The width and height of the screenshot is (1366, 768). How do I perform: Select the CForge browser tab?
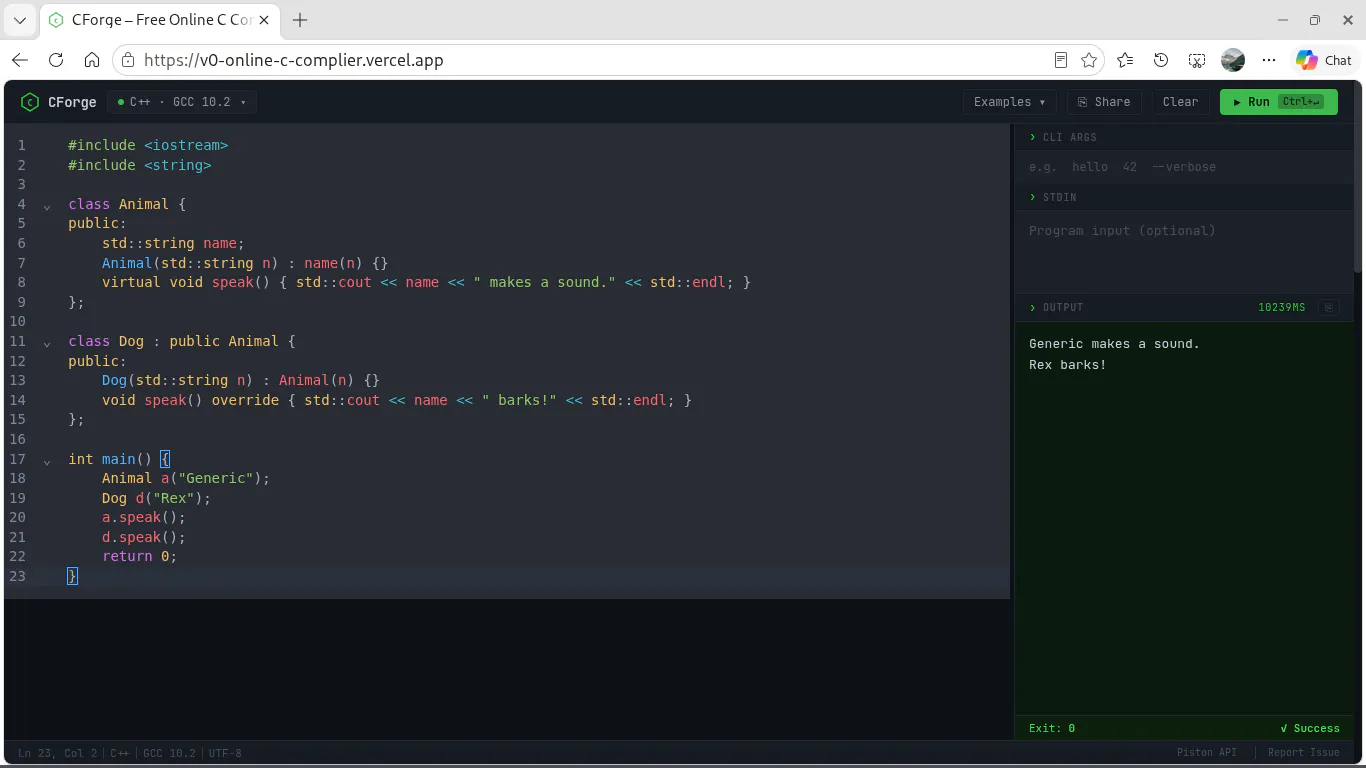click(160, 20)
